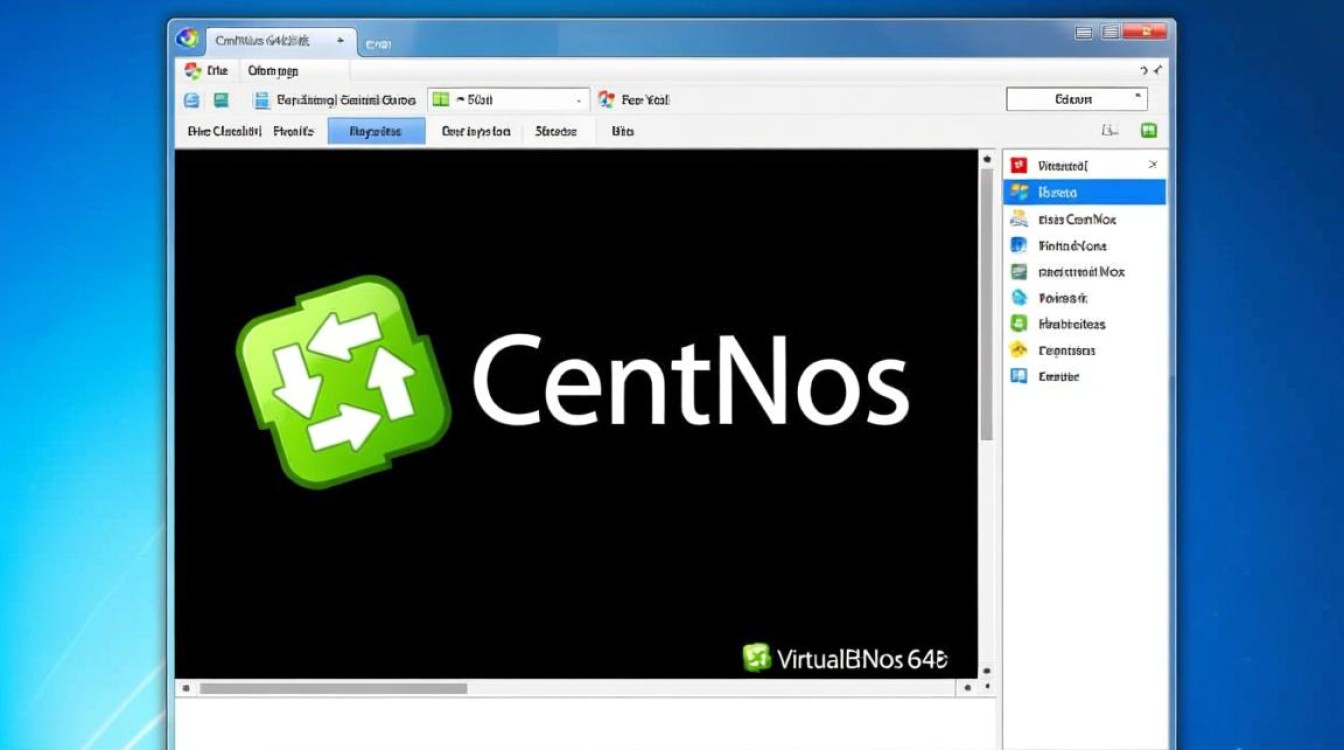
Task: Expand the arrow at the toolbar combo box's right edge
Action: coord(579,100)
